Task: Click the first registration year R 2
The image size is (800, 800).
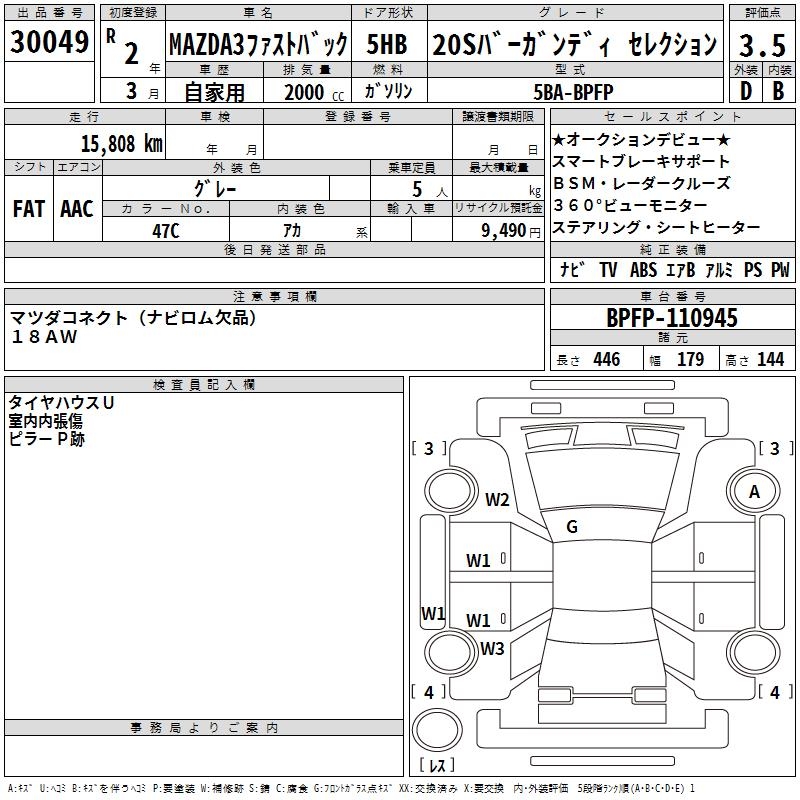Action: click(x=124, y=47)
